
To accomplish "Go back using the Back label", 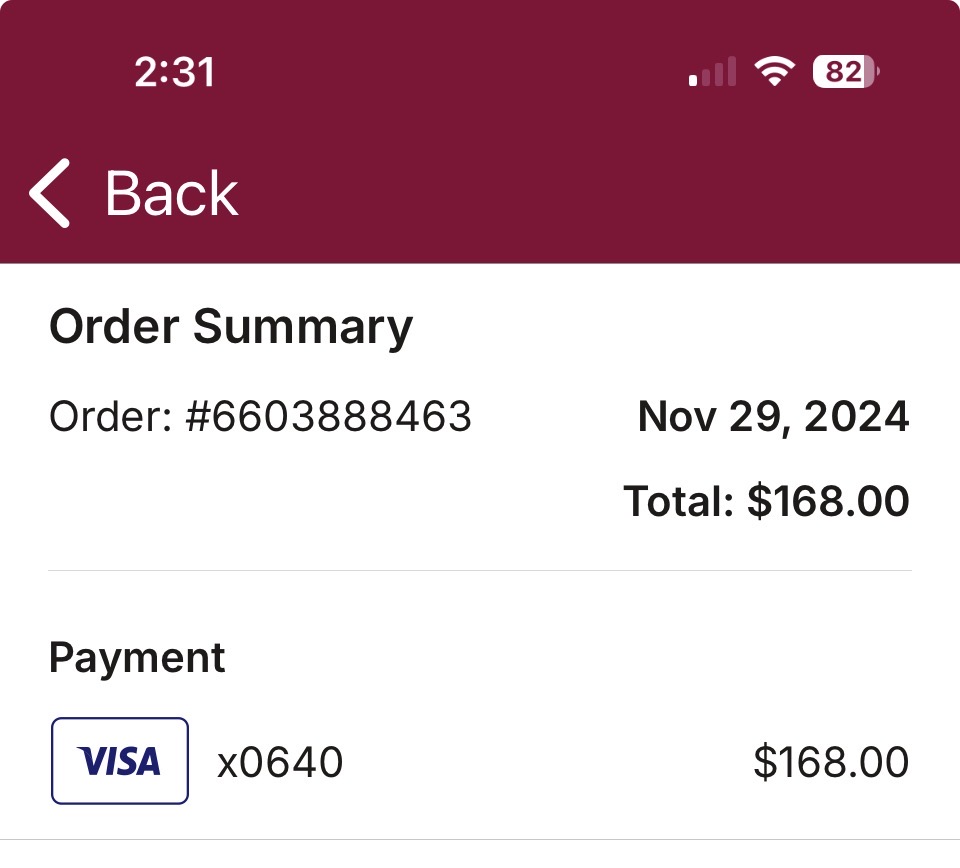I will coord(171,193).
